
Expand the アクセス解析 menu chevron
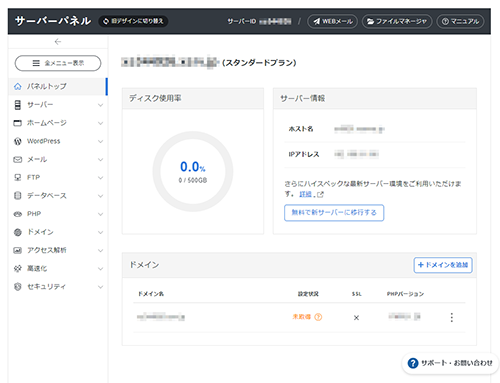100,250
